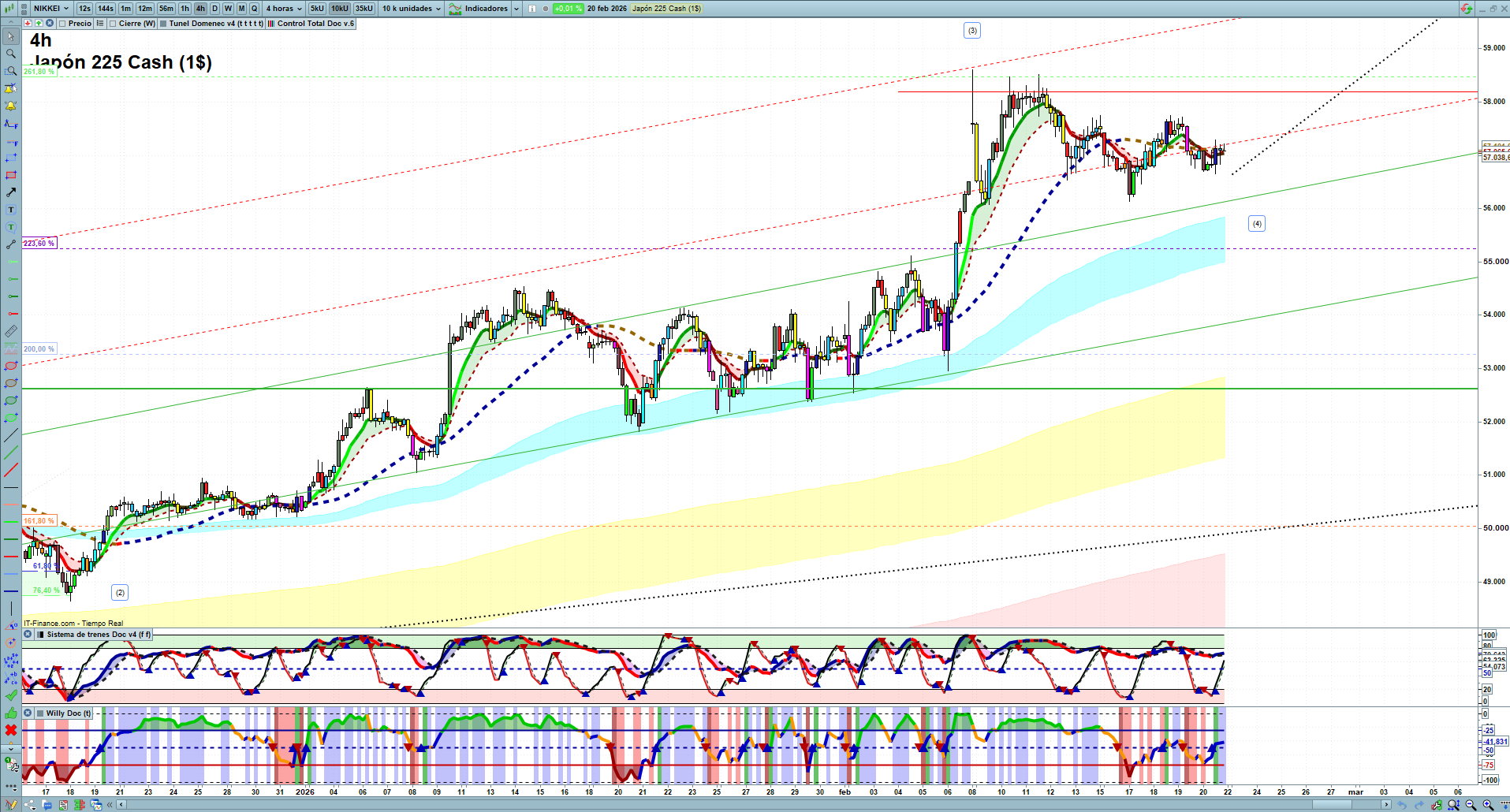The height and width of the screenshot is (812, 1510).
Task: Open the NIKKEI symbol dropdown
Action: [51, 9]
